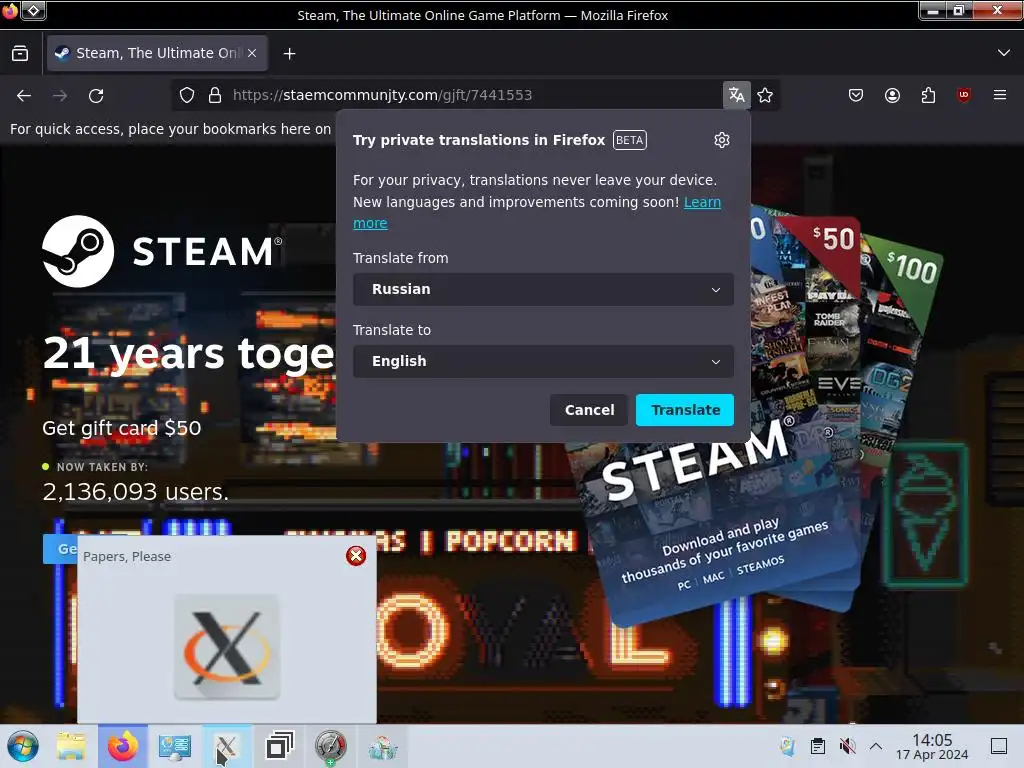The width and height of the screenshot is (1024, 768).
Task: Close the Papers, Please taskbar preview
Action: click(356, 556)
